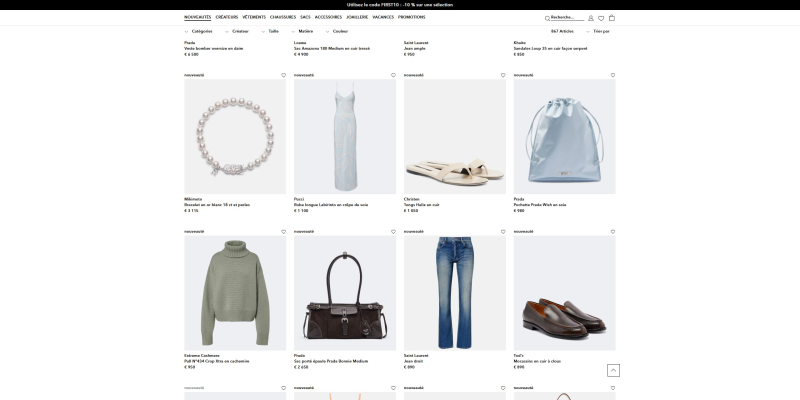This screenshot has height=400, width=800.
Task: Open the ACCESSOIRES menu
Action: [328, 17]
